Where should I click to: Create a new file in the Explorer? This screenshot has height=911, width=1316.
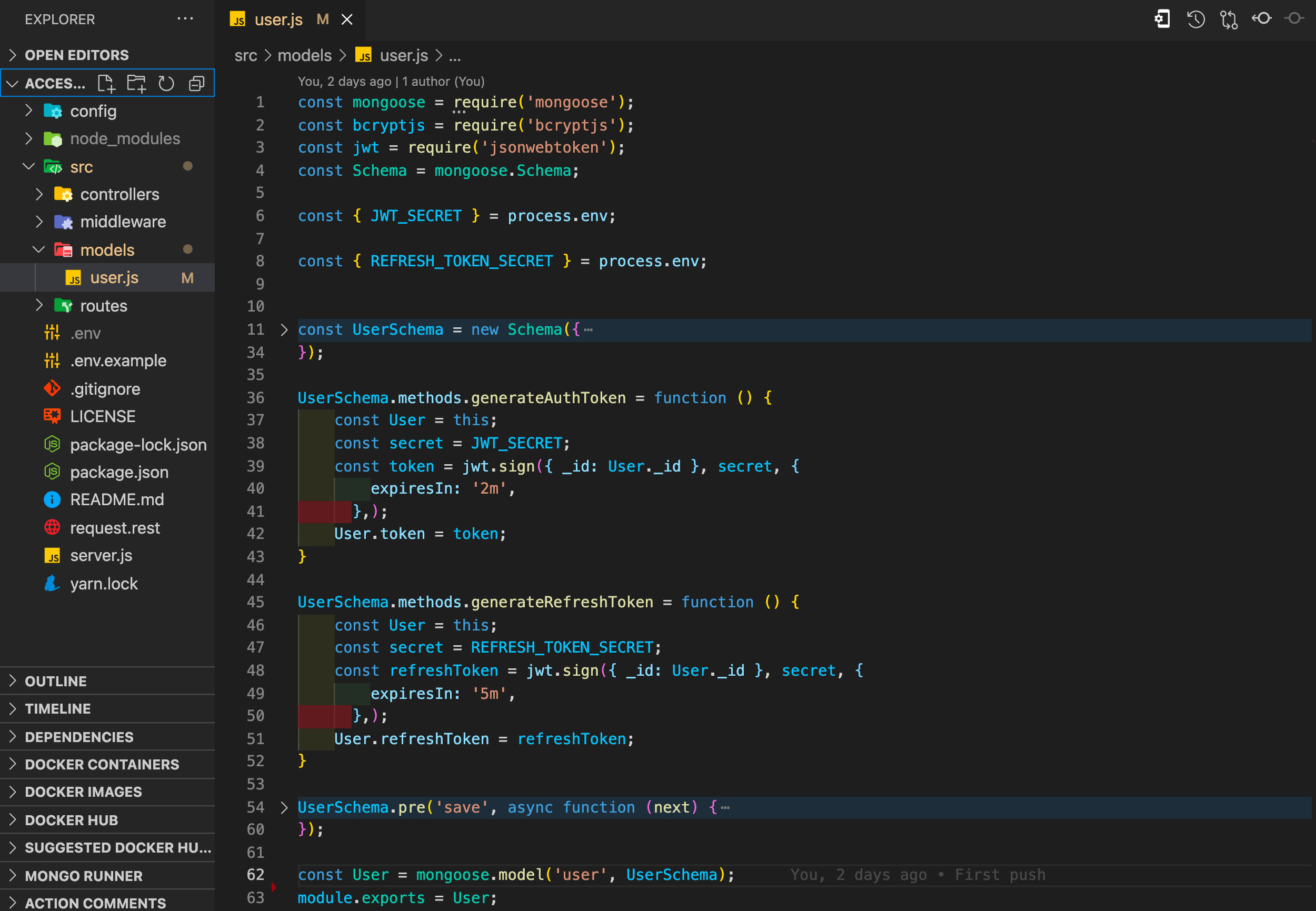click(x=106, y=83)
